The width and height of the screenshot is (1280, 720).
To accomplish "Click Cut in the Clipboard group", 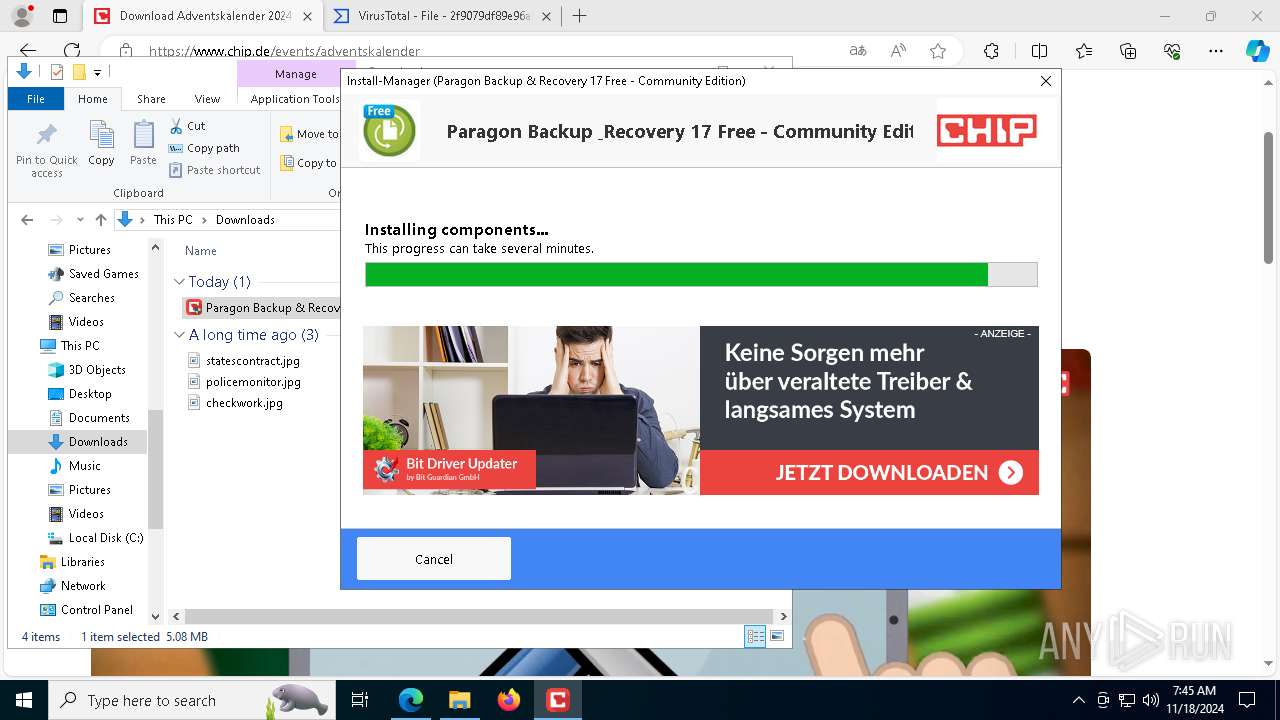I will [x=187, y=126].
